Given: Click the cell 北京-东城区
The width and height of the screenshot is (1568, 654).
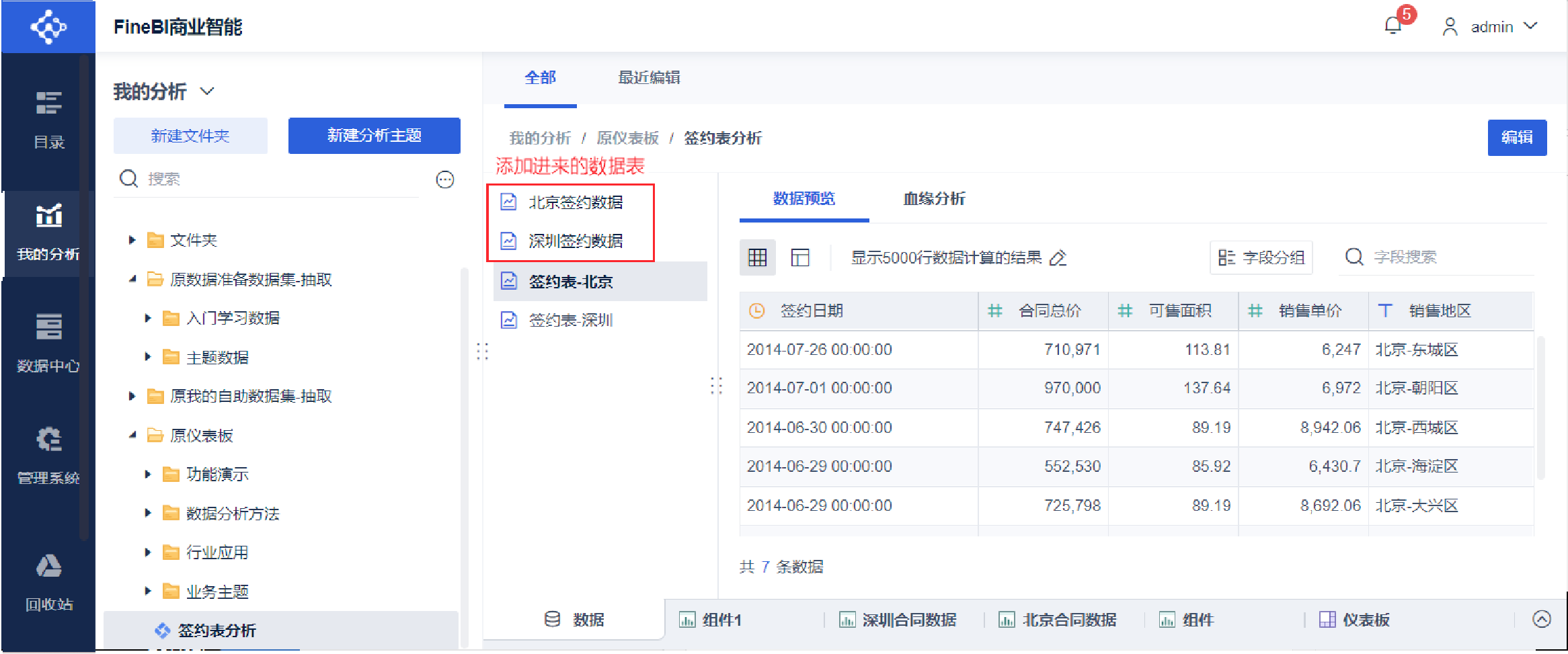Looking at the screenshot, I should point(1451,350).
